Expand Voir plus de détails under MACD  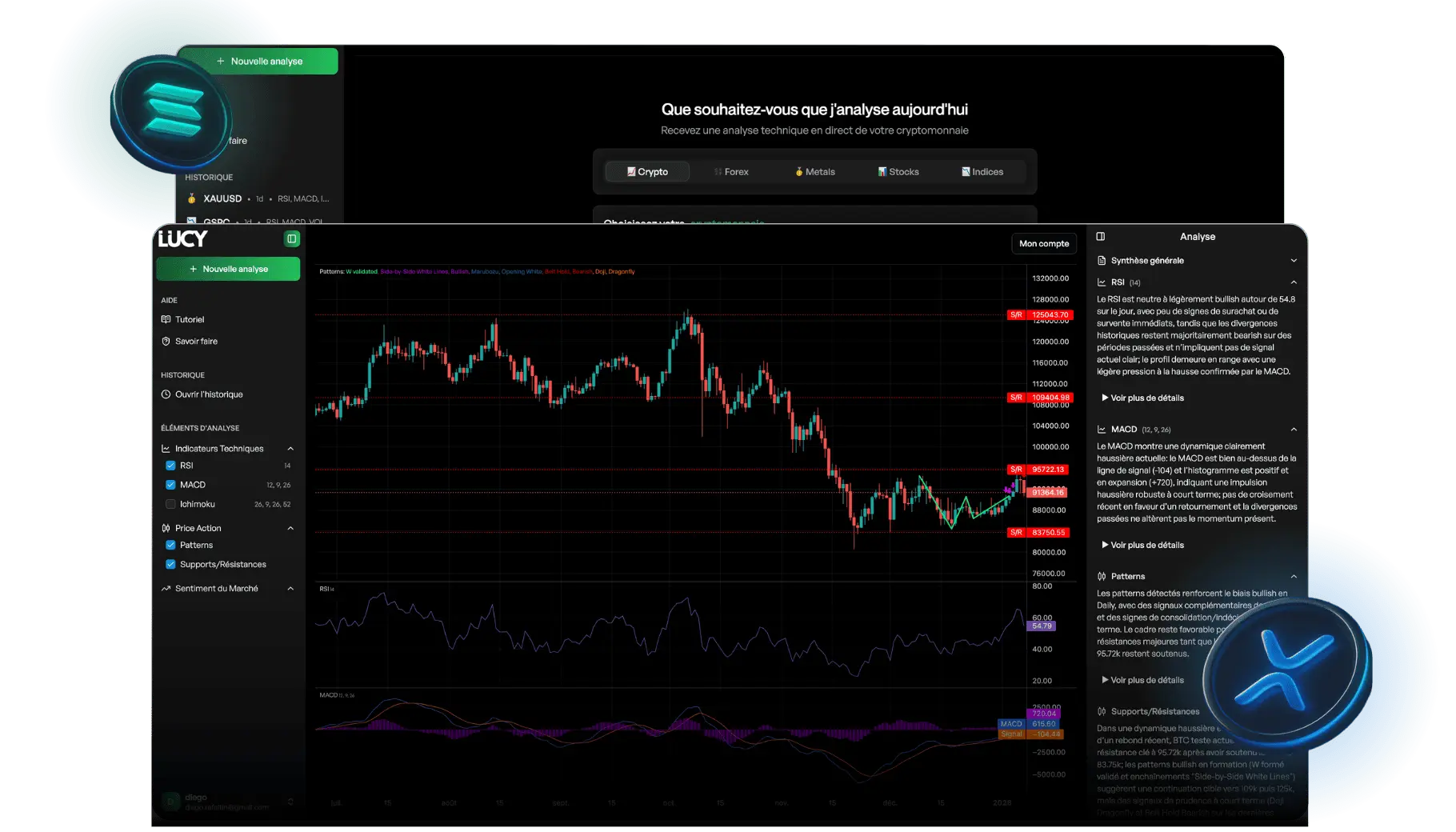click(x=1143, y=546)
